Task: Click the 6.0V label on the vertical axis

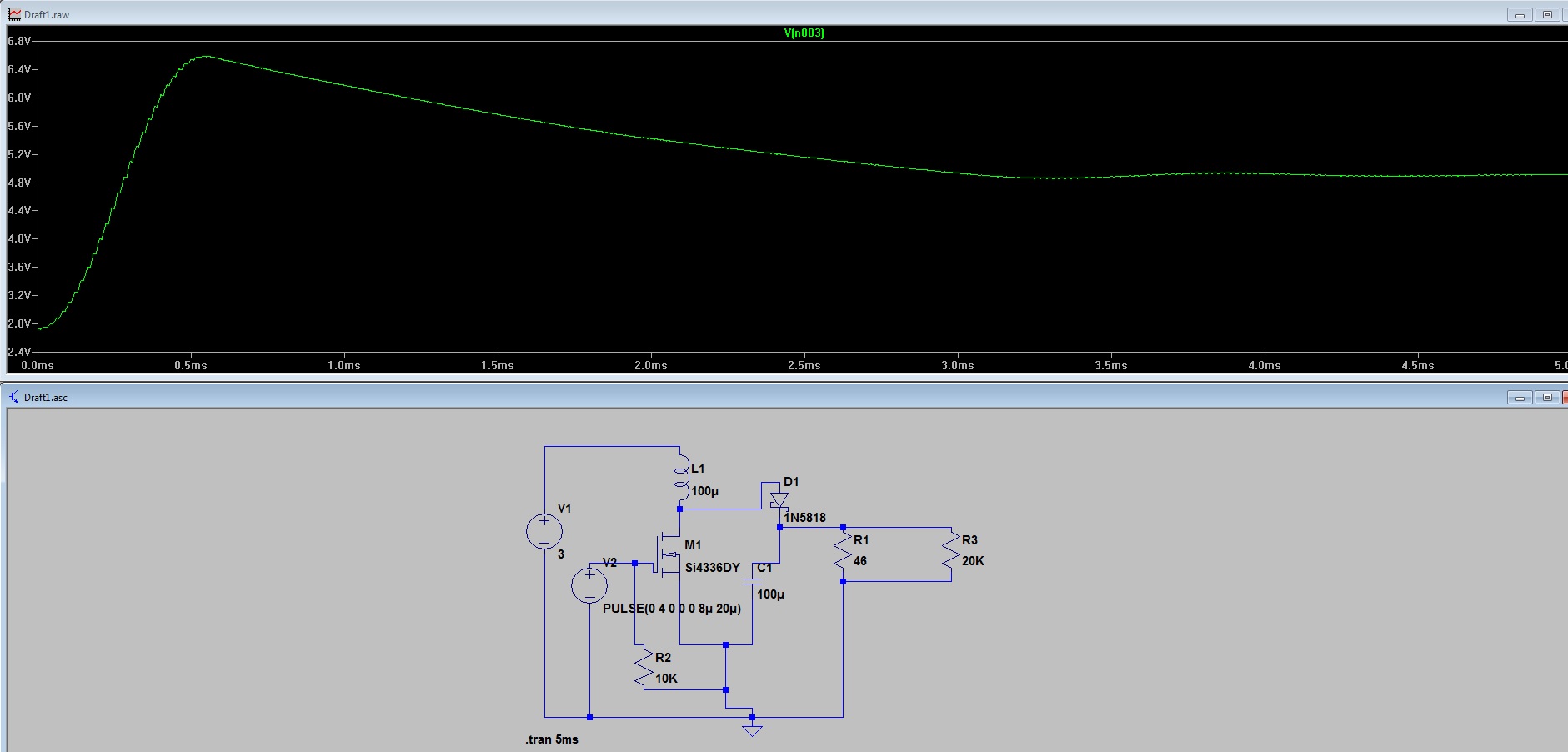Action: click(x=19, y=98)
